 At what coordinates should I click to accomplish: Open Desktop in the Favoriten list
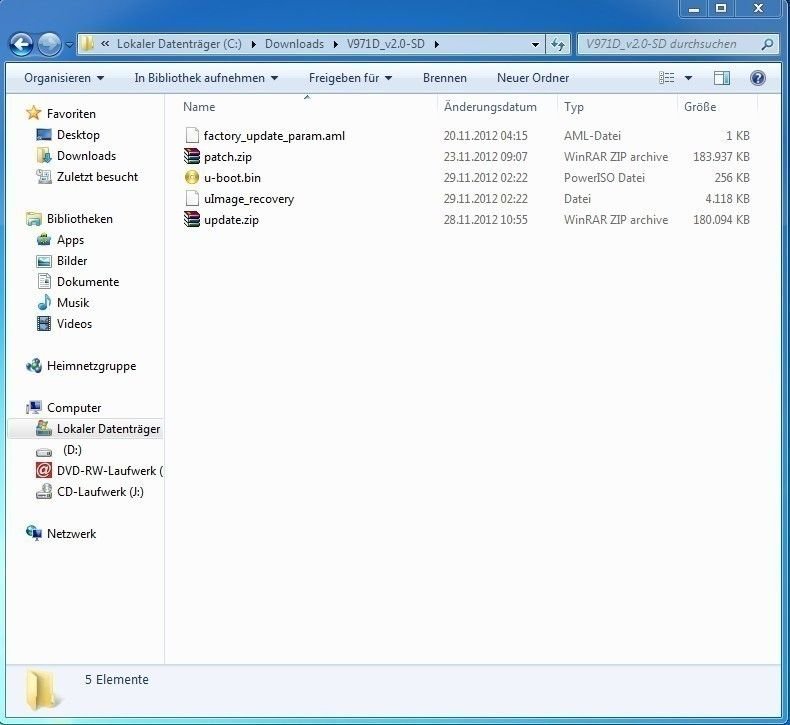78,135
